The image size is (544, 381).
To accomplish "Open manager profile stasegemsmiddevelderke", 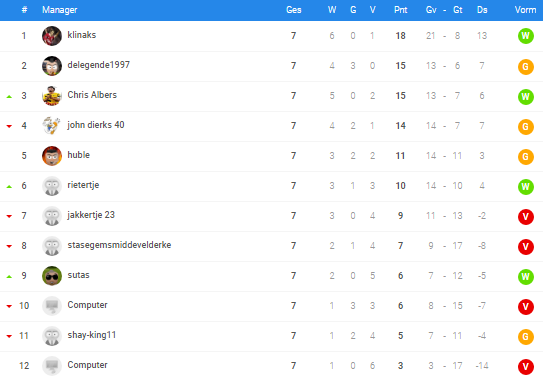I will pos(119,245).
